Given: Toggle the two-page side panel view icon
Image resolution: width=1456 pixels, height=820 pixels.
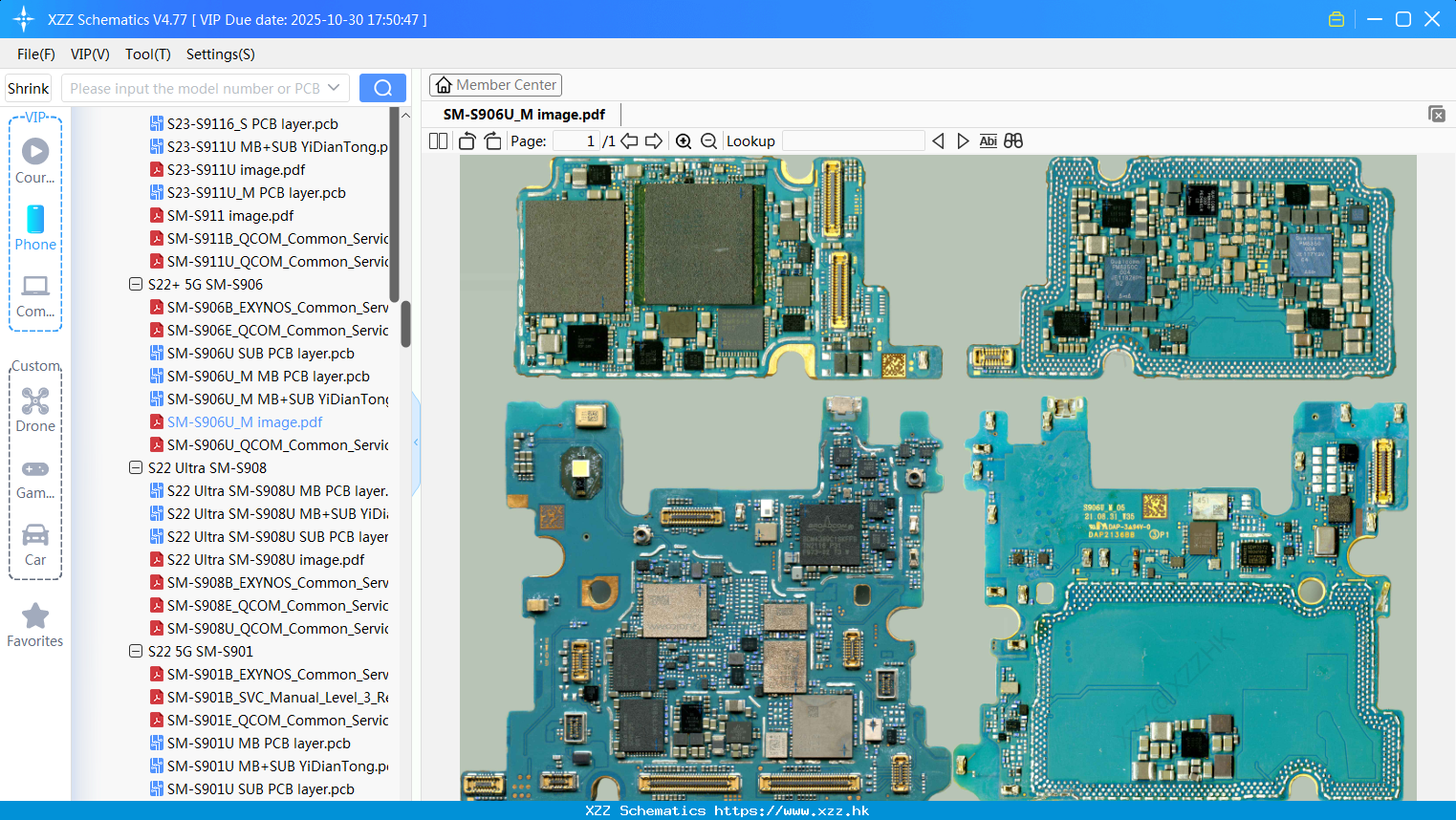Looking at the screenshot, I should click(438, 140).
